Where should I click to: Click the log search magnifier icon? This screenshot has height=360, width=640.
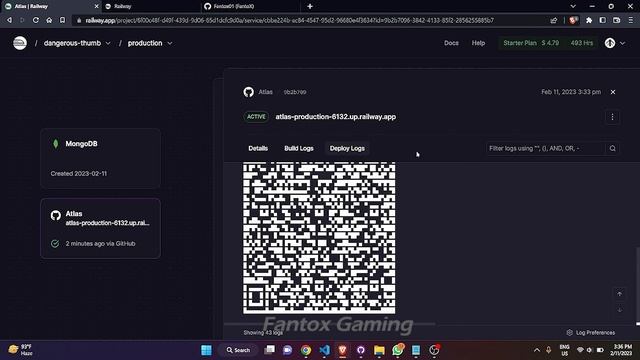click(x=612, y=149)
